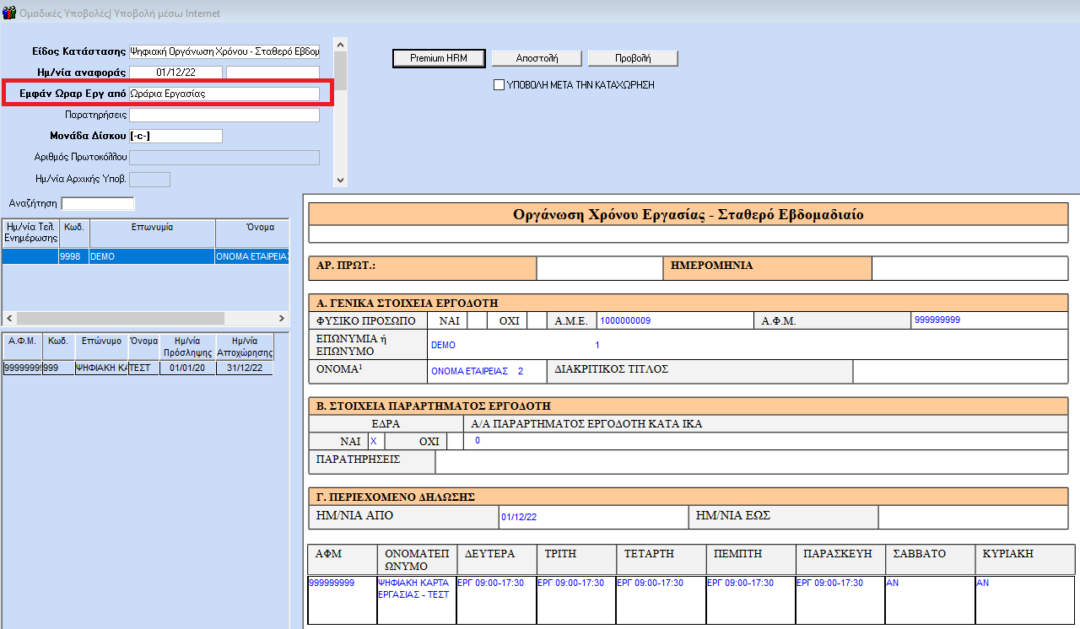This screenshot has height=629, width=1080.
Task: Open the Εμφάν Ωραρ Εργ από field
Action: pos(224,94)
